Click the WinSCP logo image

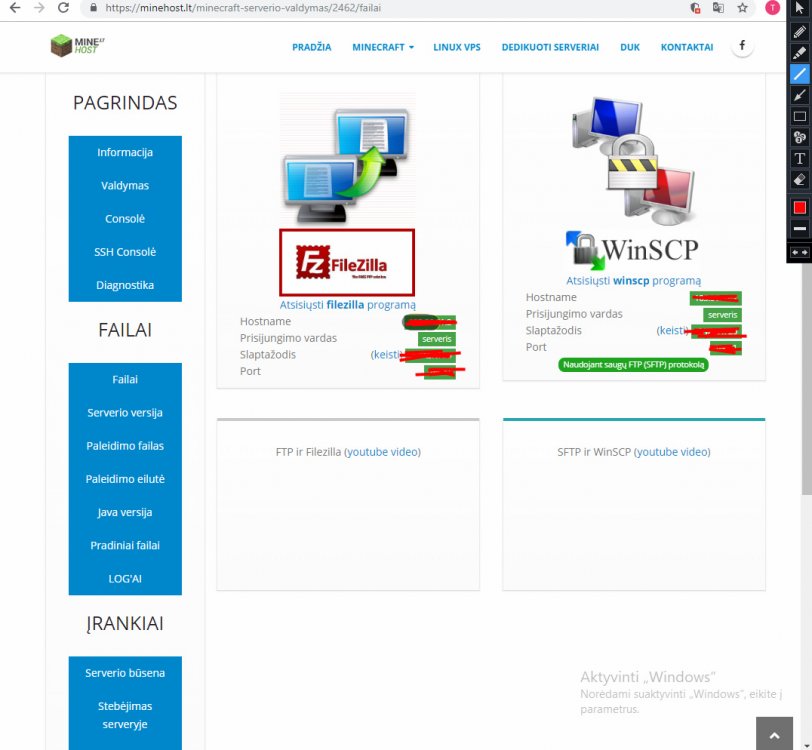[x=633, y=250]
